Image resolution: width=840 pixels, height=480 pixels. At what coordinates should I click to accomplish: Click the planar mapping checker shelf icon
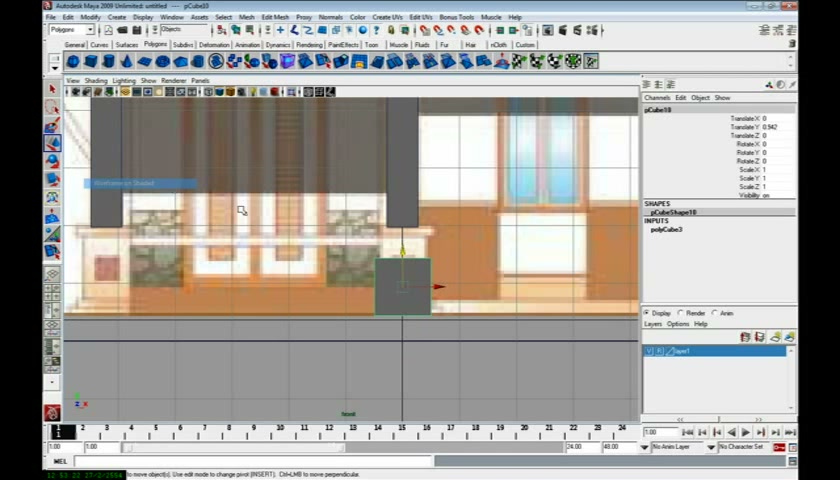tap(519, 62)
